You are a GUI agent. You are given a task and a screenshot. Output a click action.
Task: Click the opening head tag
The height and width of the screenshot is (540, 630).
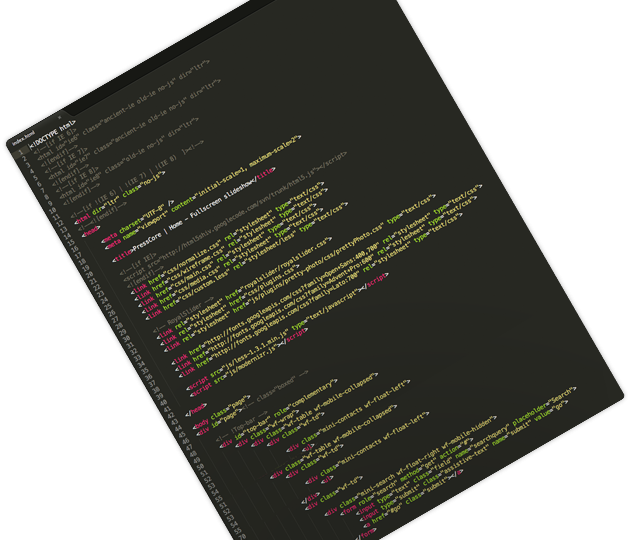click(91, 232)
